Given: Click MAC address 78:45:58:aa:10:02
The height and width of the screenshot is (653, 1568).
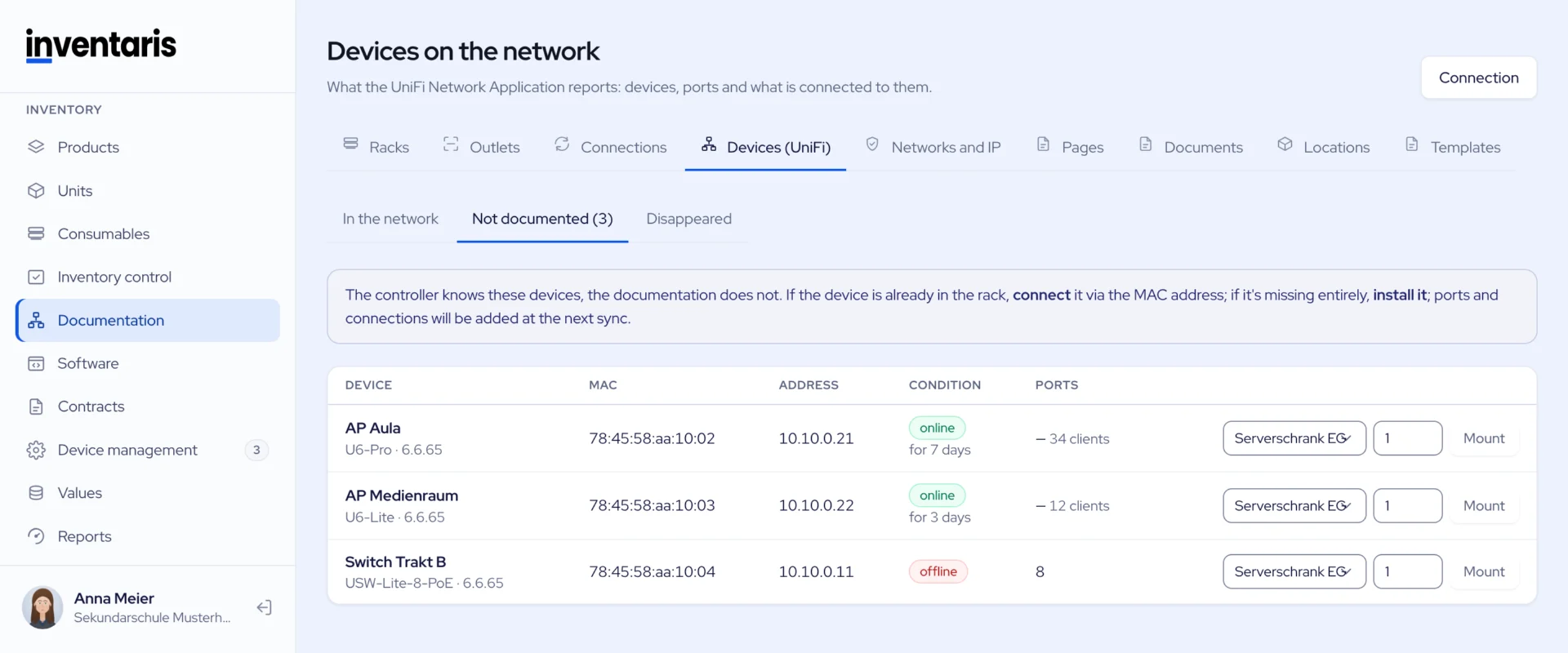Looking at the screenshot, I should click(x=652, y=438).
